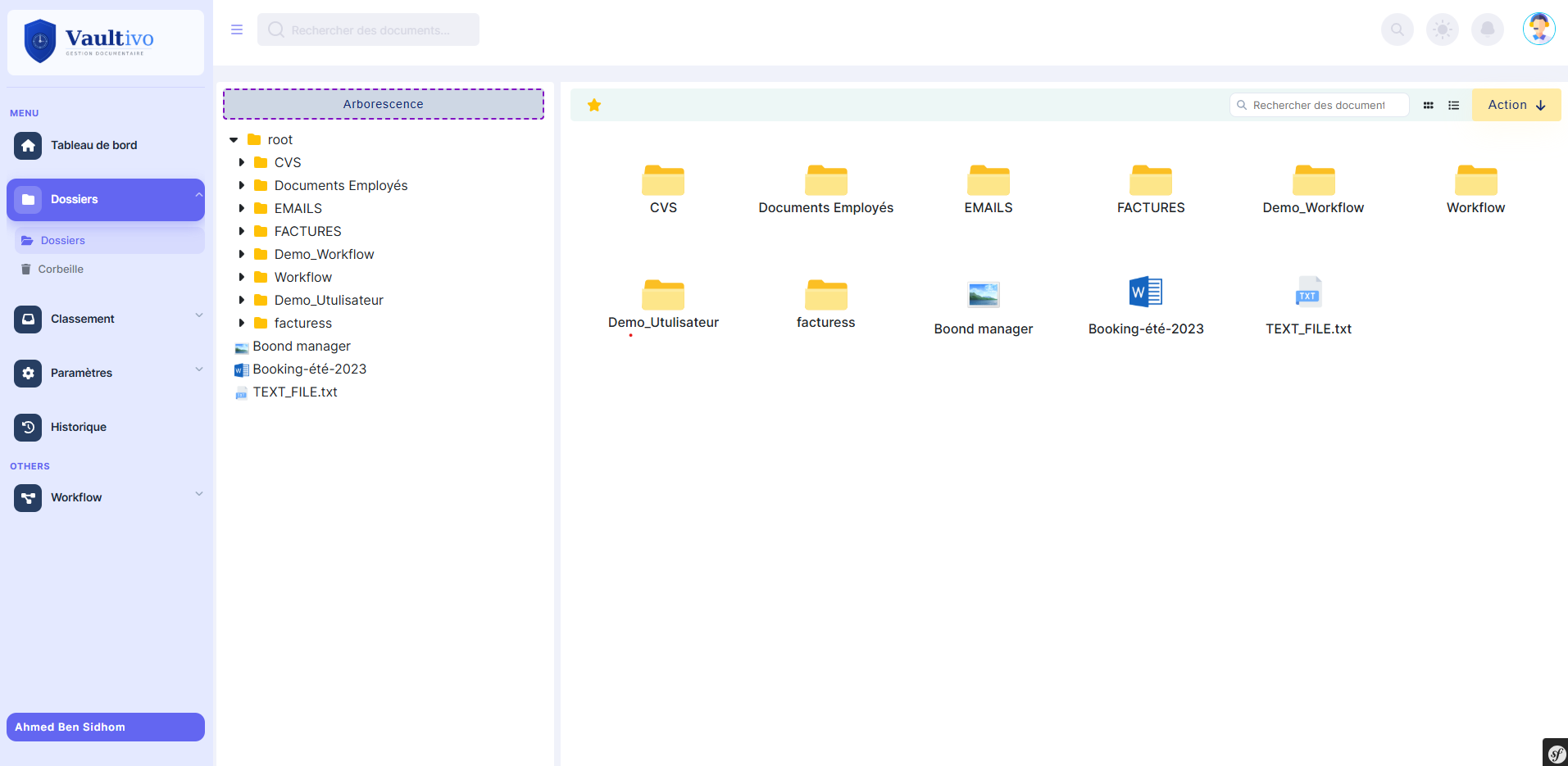Screen dimensions: 1568x766
Task: Open the TEXT_FILE.txt file icon
Action: 1308,292
